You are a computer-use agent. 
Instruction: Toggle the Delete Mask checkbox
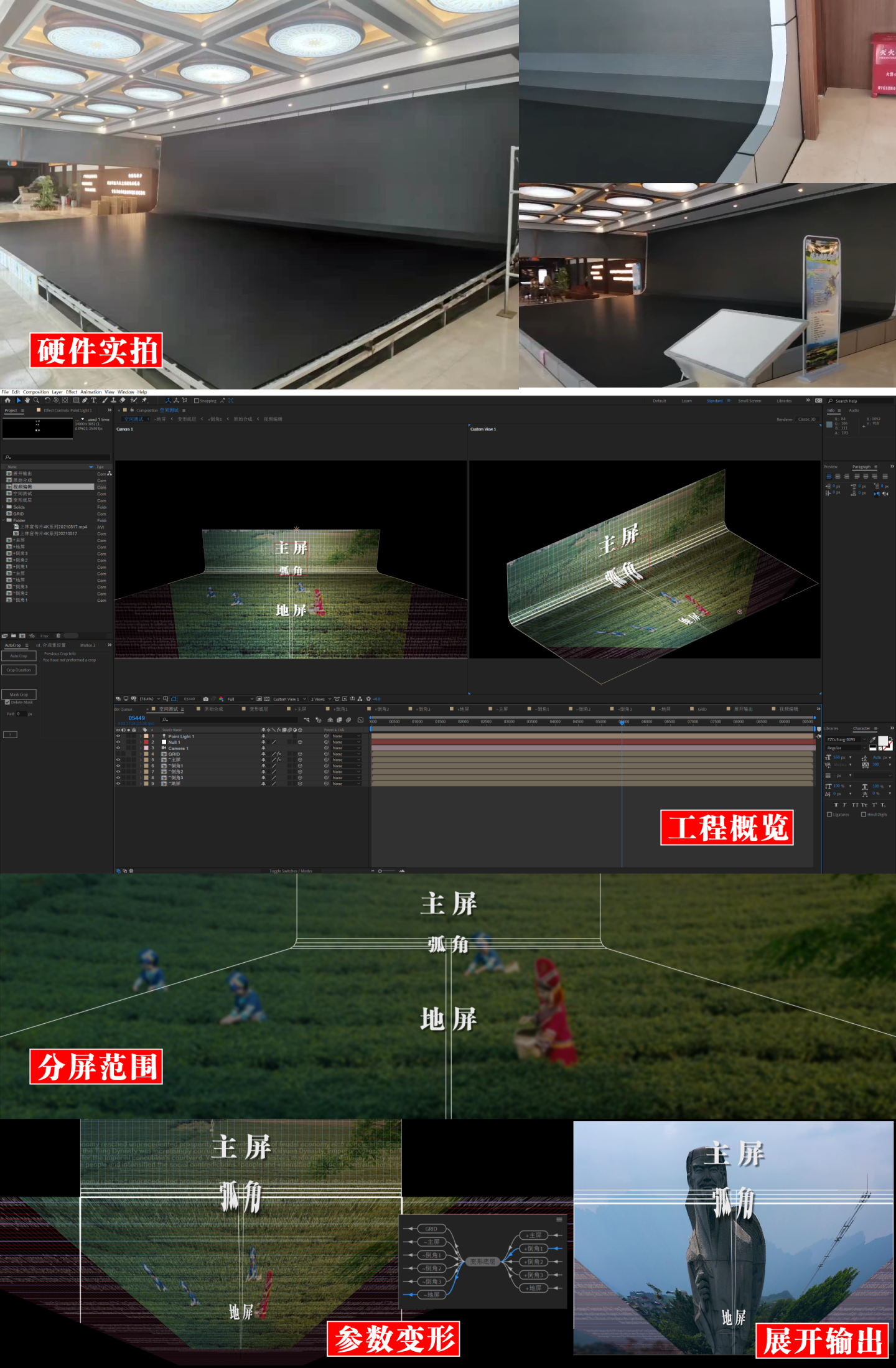point(7,702)
